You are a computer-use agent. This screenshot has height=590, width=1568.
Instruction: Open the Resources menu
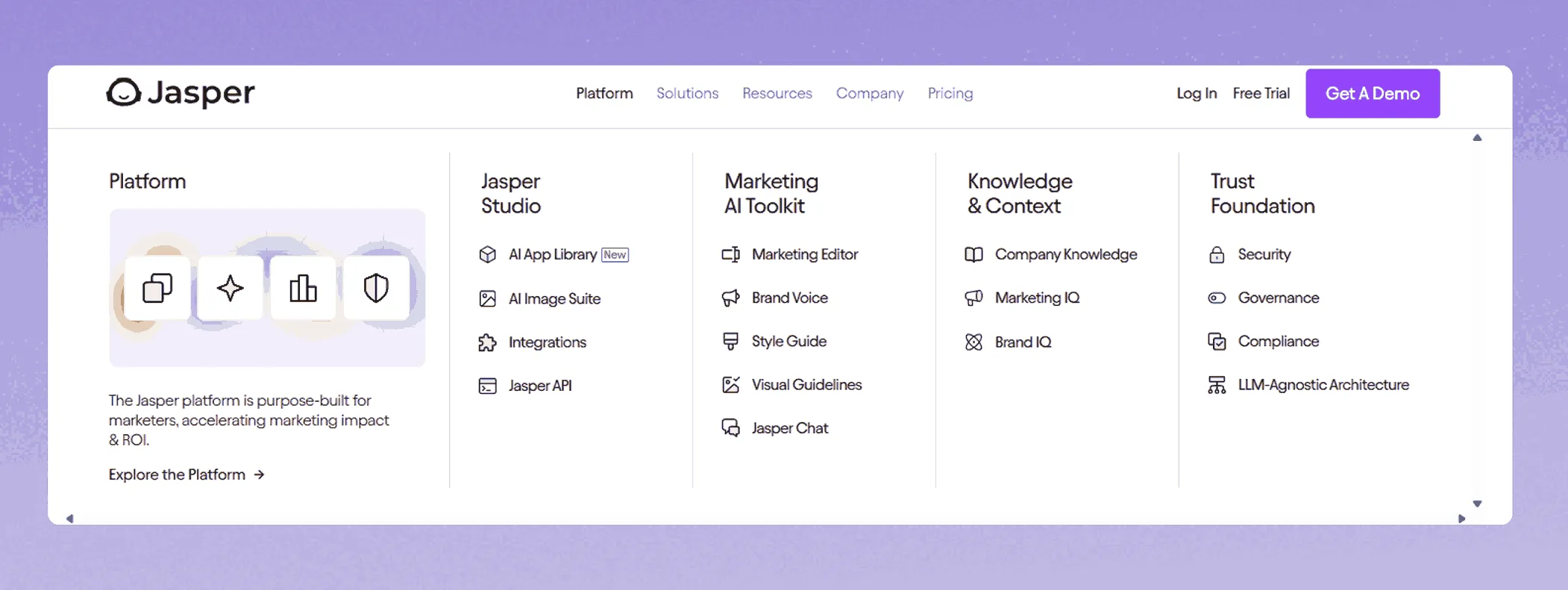(777, 93)
